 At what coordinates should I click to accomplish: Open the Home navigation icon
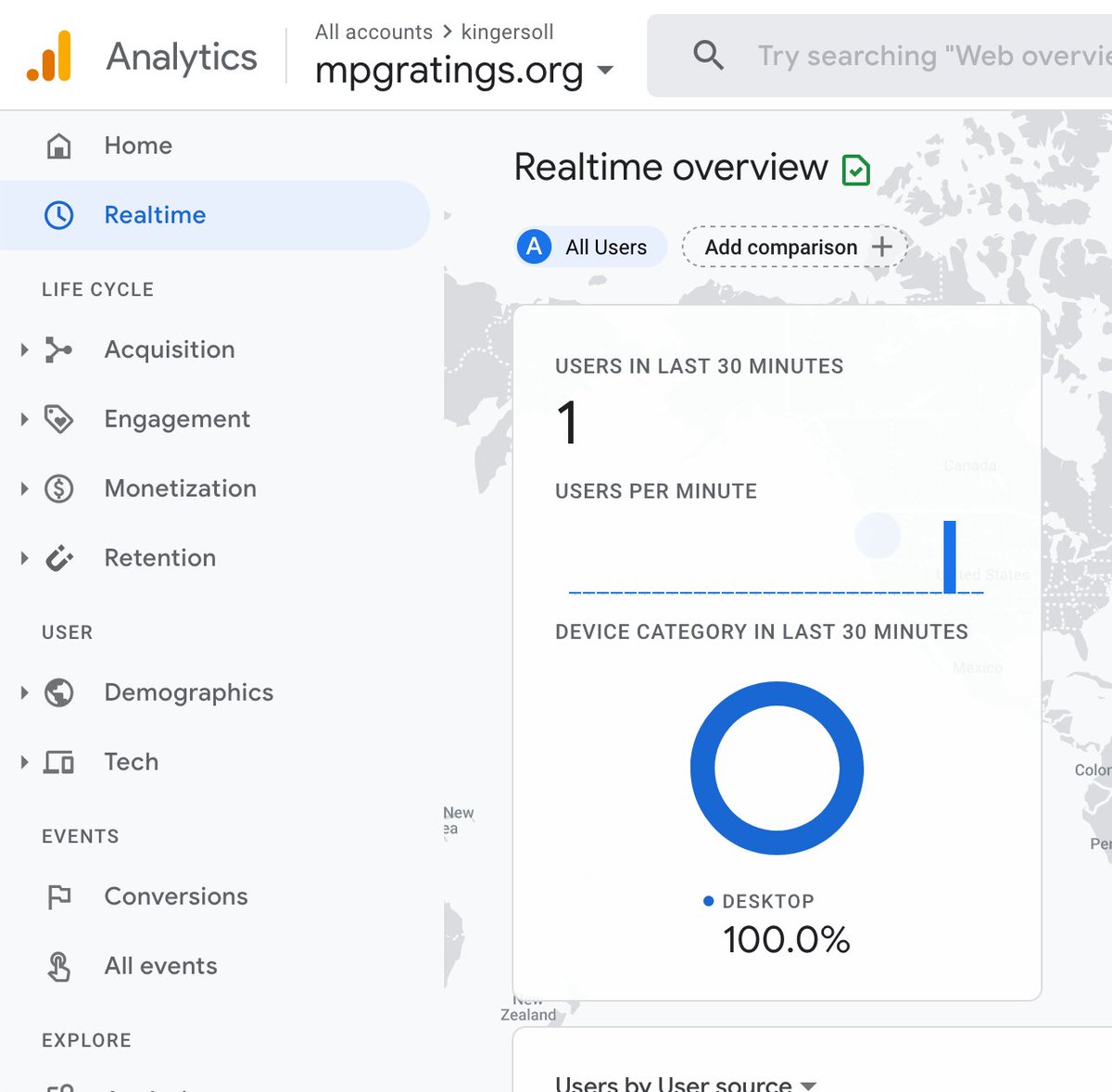point(59,146)
